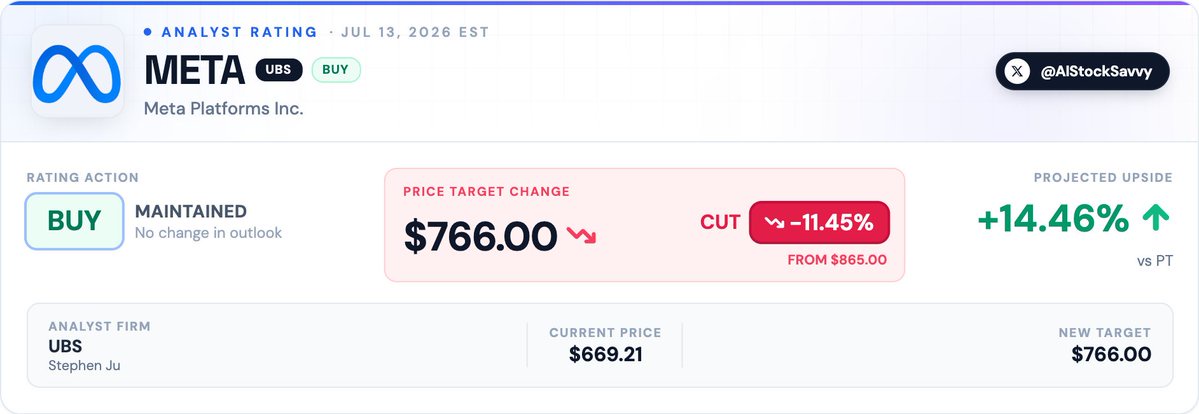Click the $766.00 price target value

(480, 236)
